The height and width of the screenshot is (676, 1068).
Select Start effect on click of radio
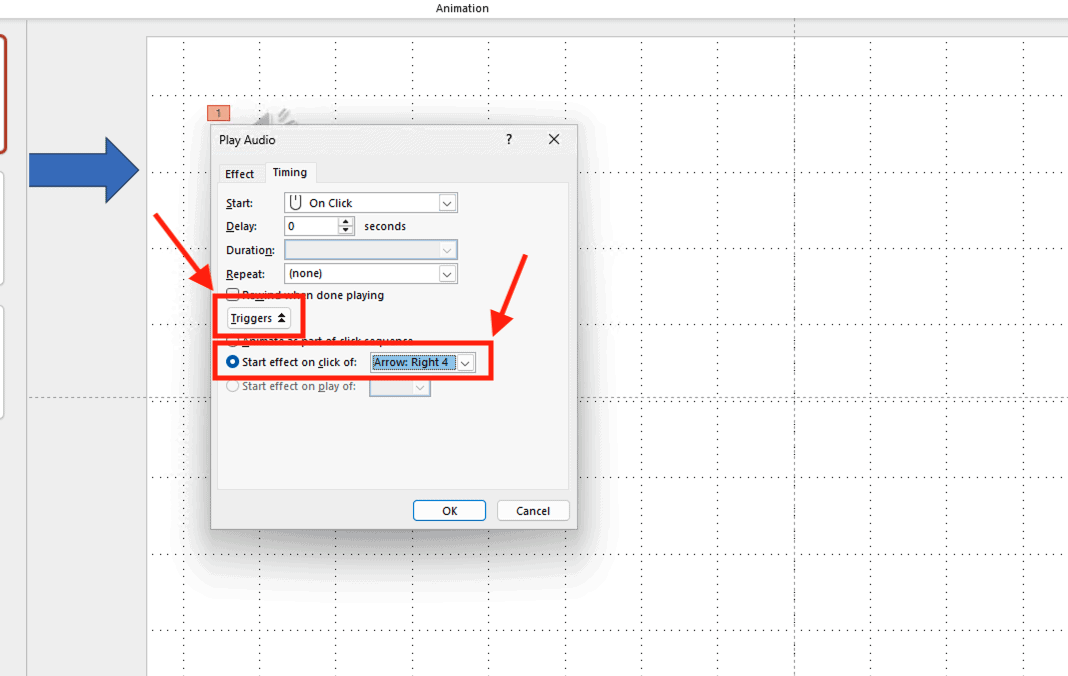coord(232,362)
